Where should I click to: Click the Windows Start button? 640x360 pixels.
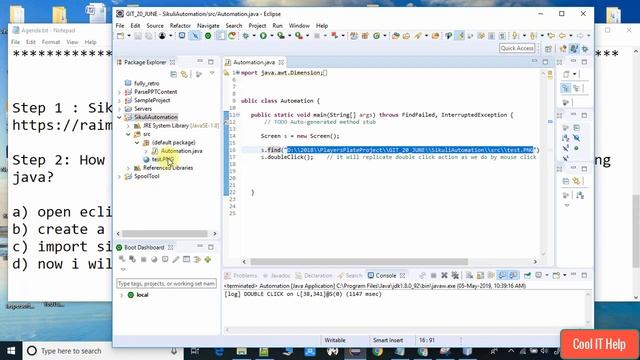[11, 351]
